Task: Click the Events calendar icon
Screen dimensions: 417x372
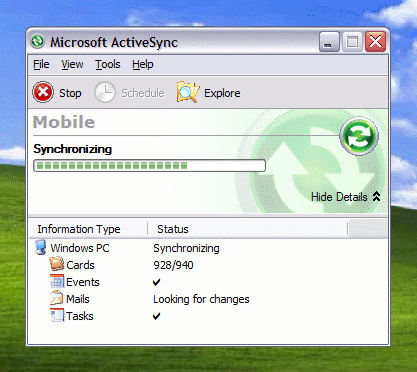Action: pos(57,281)
